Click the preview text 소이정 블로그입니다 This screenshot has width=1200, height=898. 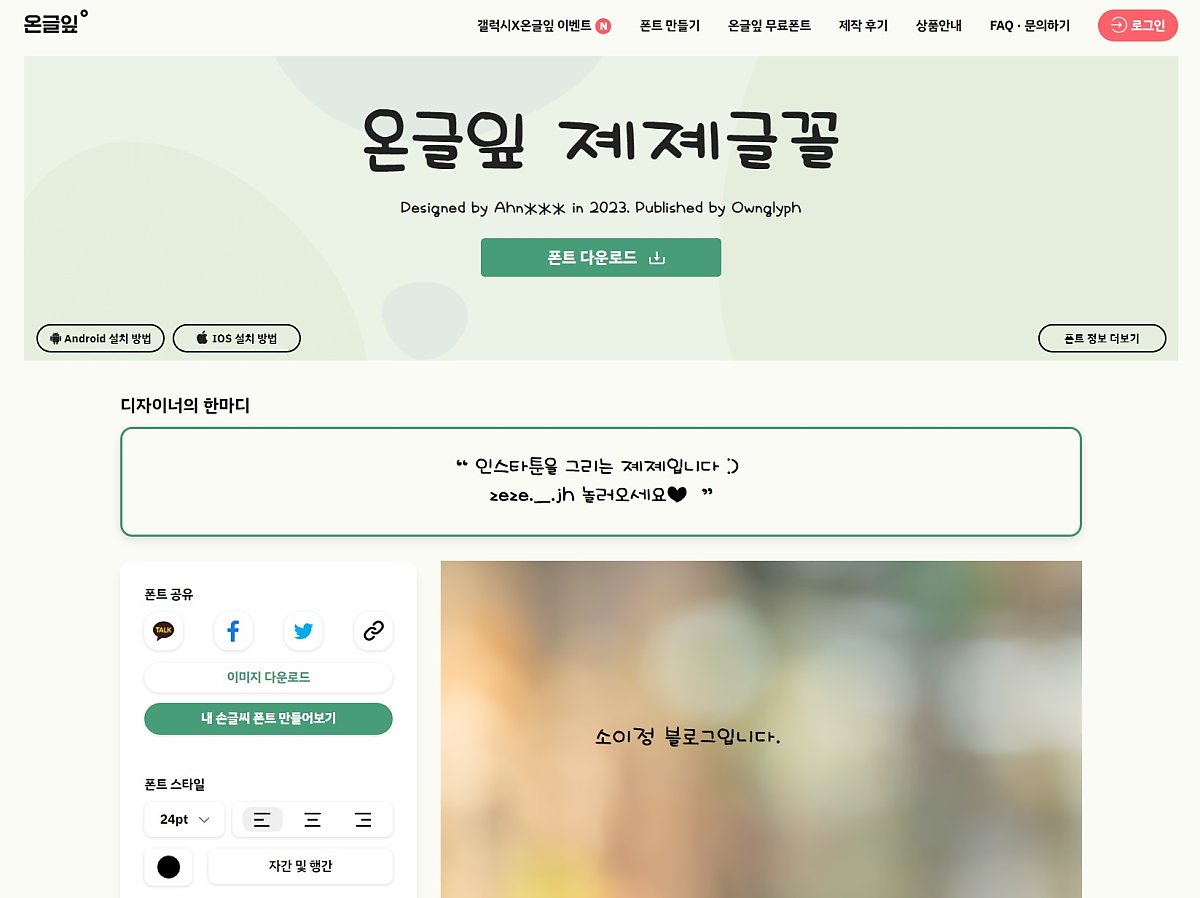(x=687, y=738)
